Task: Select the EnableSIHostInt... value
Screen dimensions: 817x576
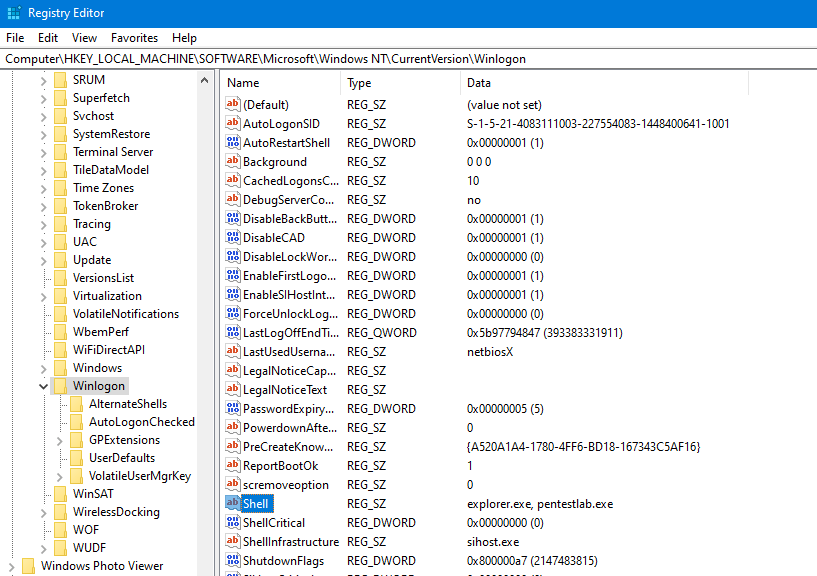Action: pyautogui.click(x=289, y=295)
